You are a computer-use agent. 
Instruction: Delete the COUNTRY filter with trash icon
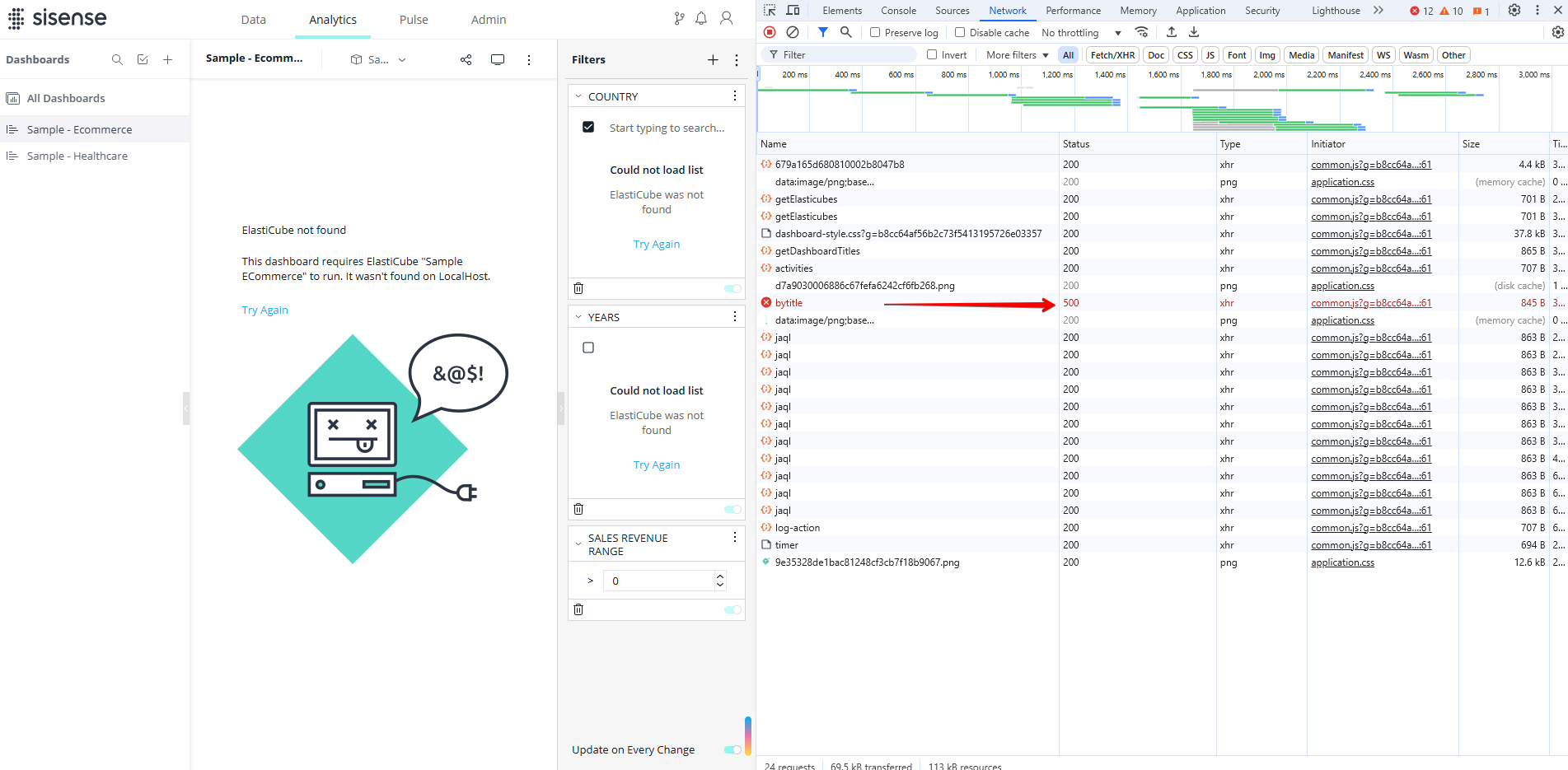pyautogui.click(x=578, y=288)
